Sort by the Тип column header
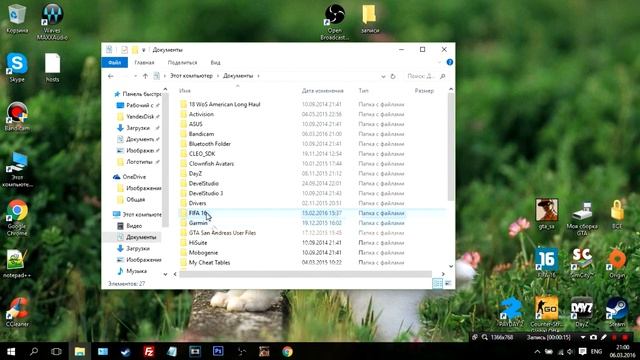Viewport: 640px width, 360px height. coord(363,91)
